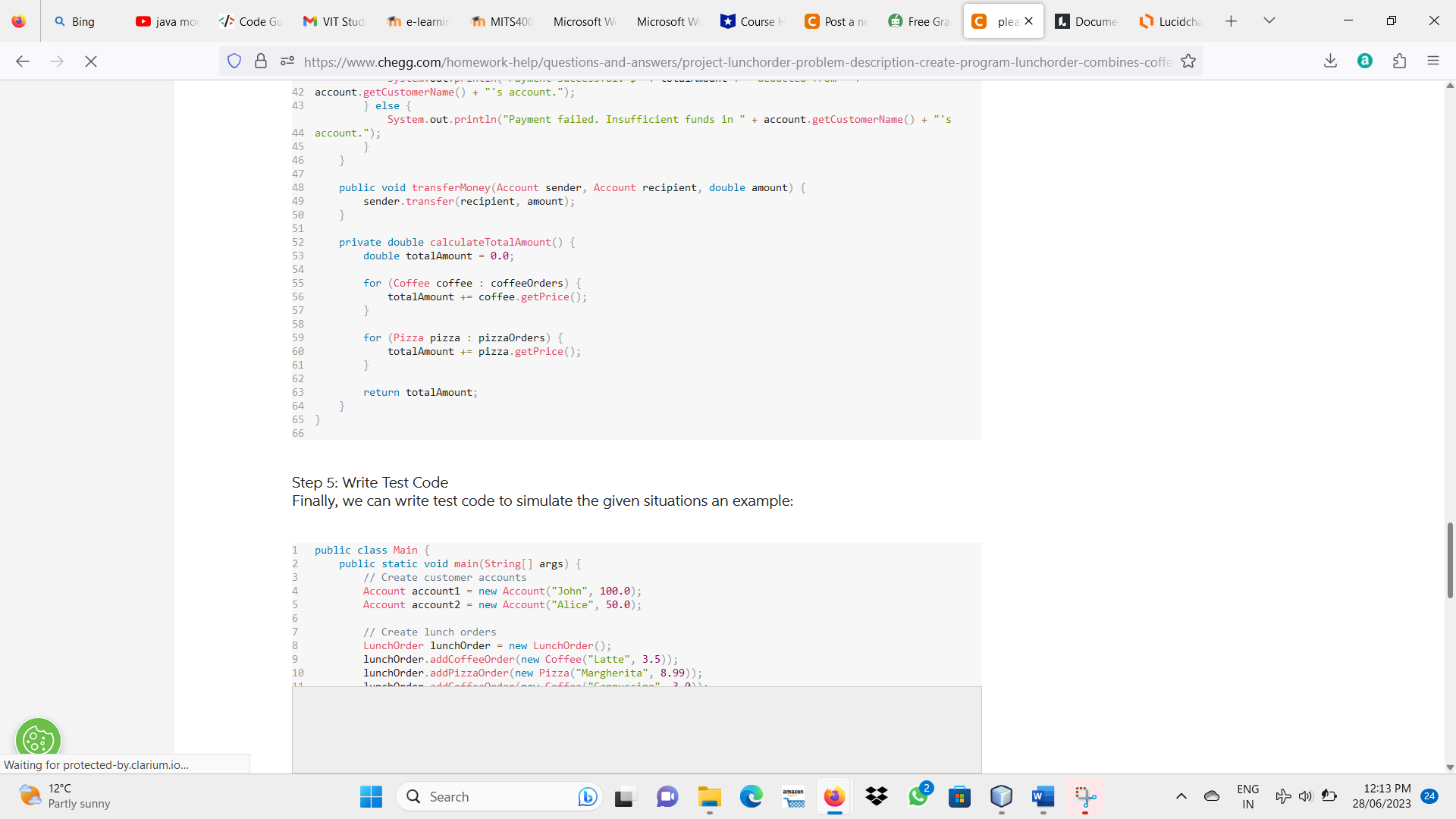The width and height of the screenshot is (1456, 819).
Task: Open the Firefox application hamburger menu
Action: click(1433, 61)
